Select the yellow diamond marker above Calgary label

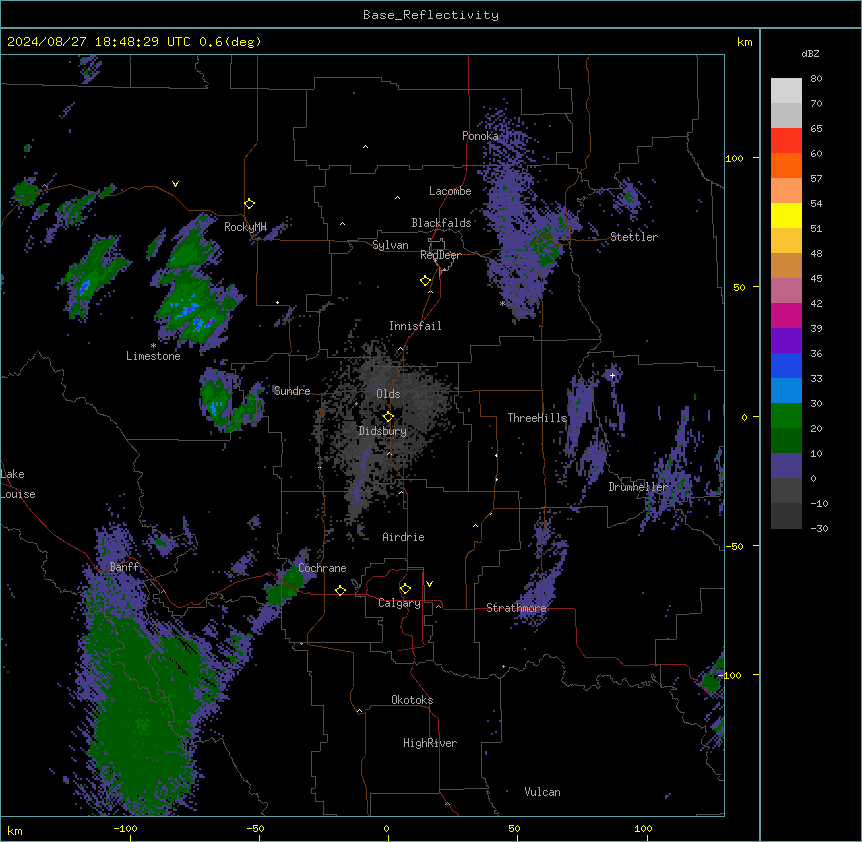[x=405, y=589]
